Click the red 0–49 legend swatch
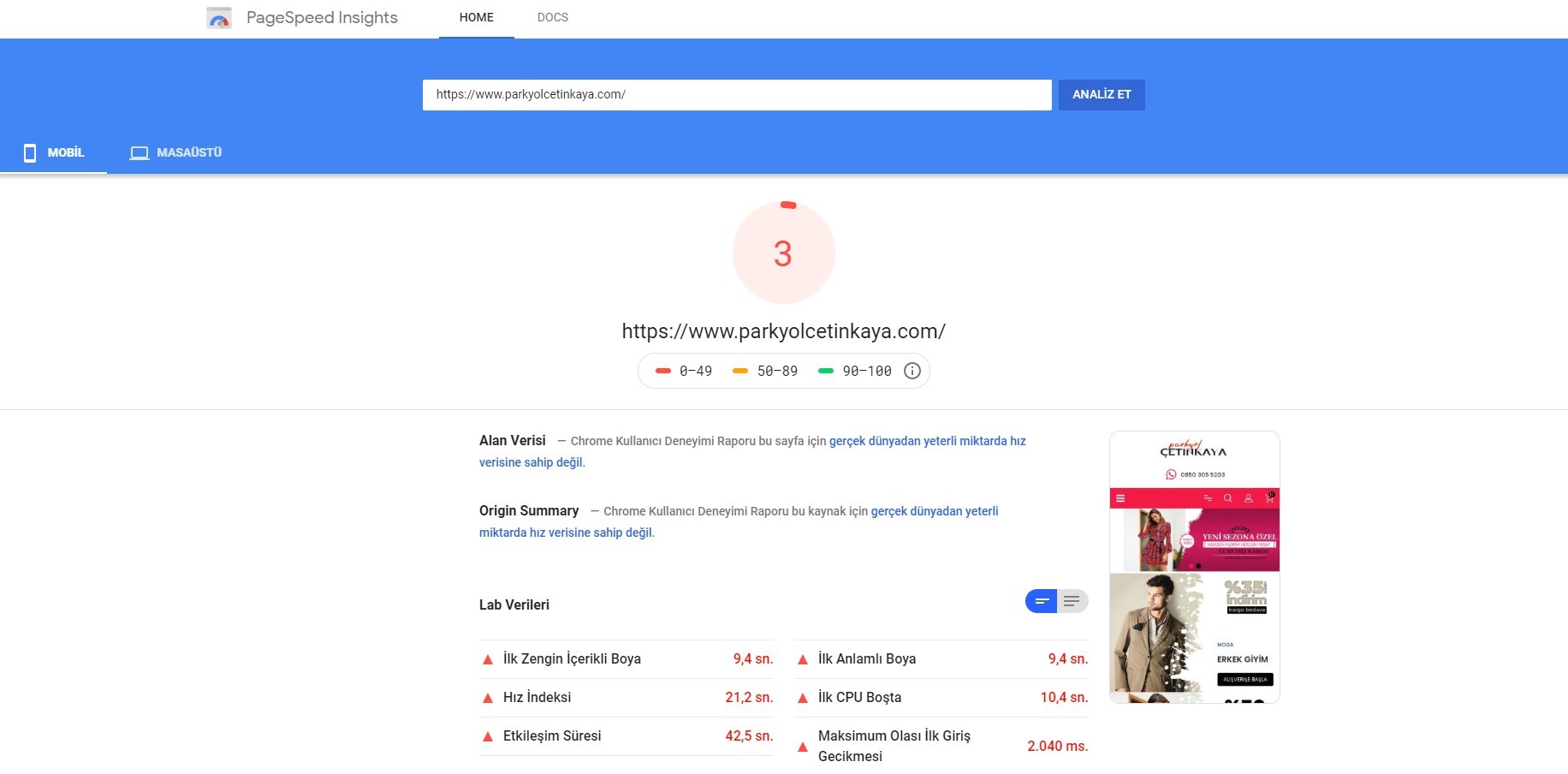Screen dimensions: 1568x774 [x=663, y=371]
